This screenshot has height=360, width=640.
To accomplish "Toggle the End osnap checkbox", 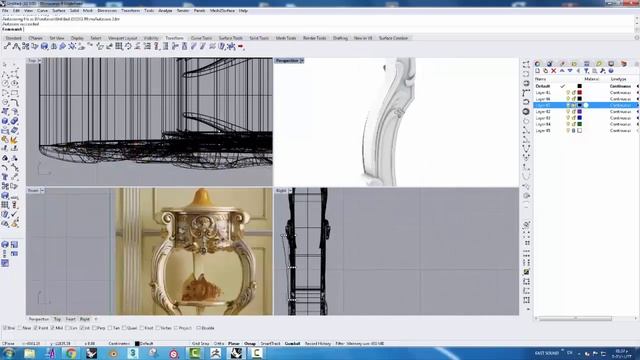I will pyautogui.click(x=4, y=328).
